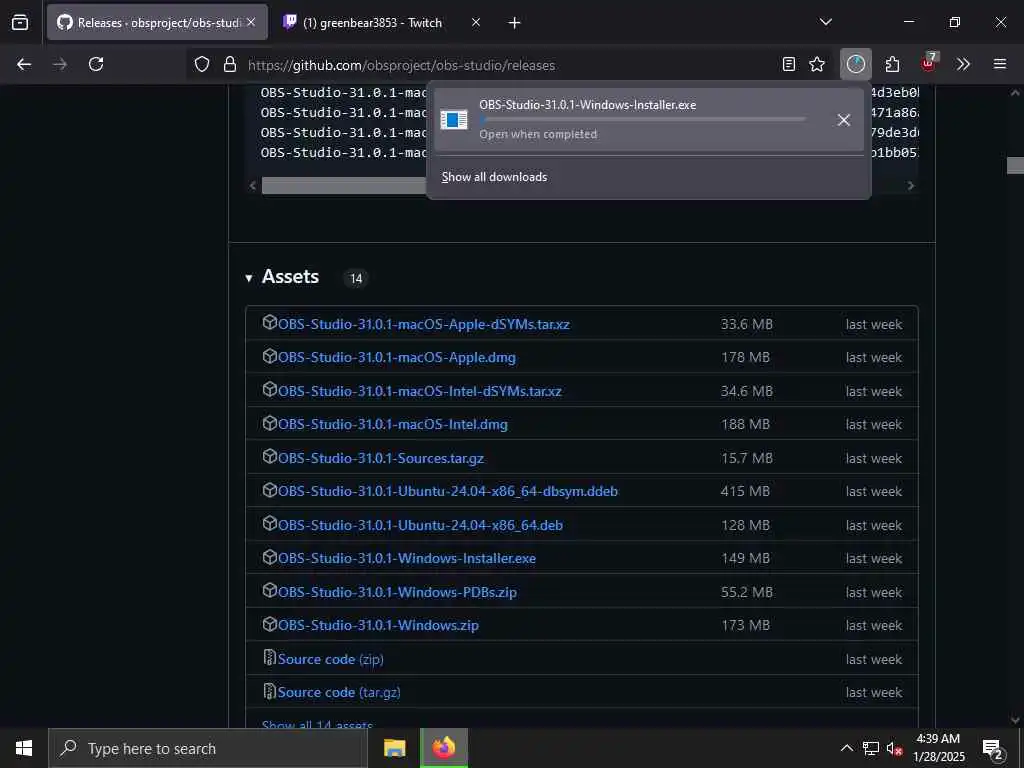1024x768 pixels.
Task: Go back using the browser's back arrow
Action: point(24,64)
